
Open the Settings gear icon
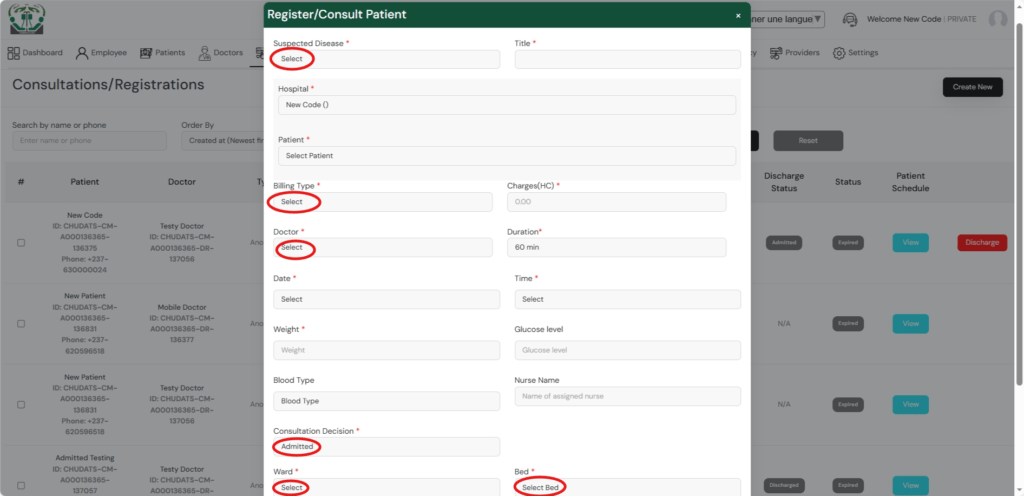click(x=839, y=53)
